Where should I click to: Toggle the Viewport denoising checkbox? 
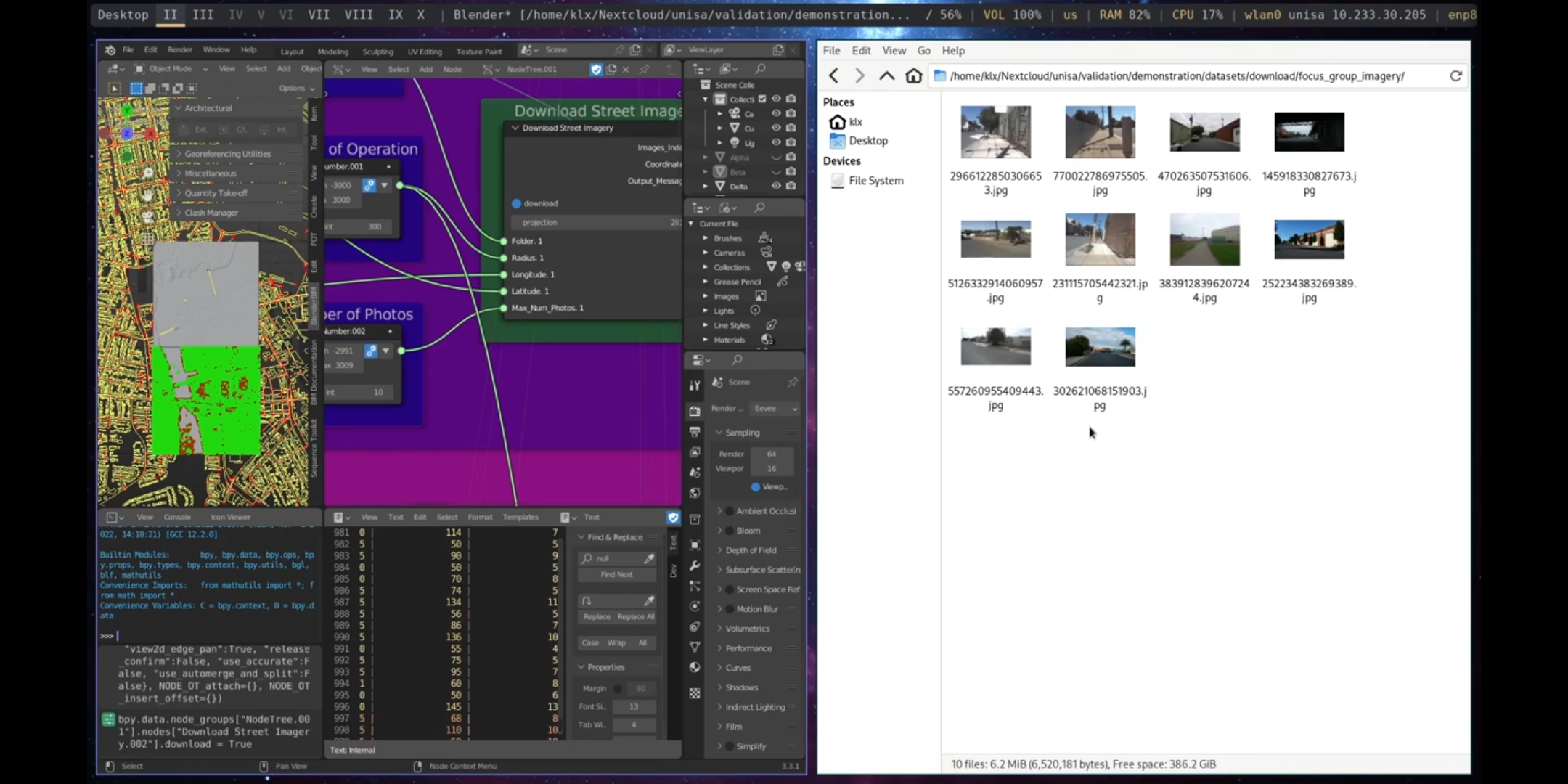click(x=756, y=486)
